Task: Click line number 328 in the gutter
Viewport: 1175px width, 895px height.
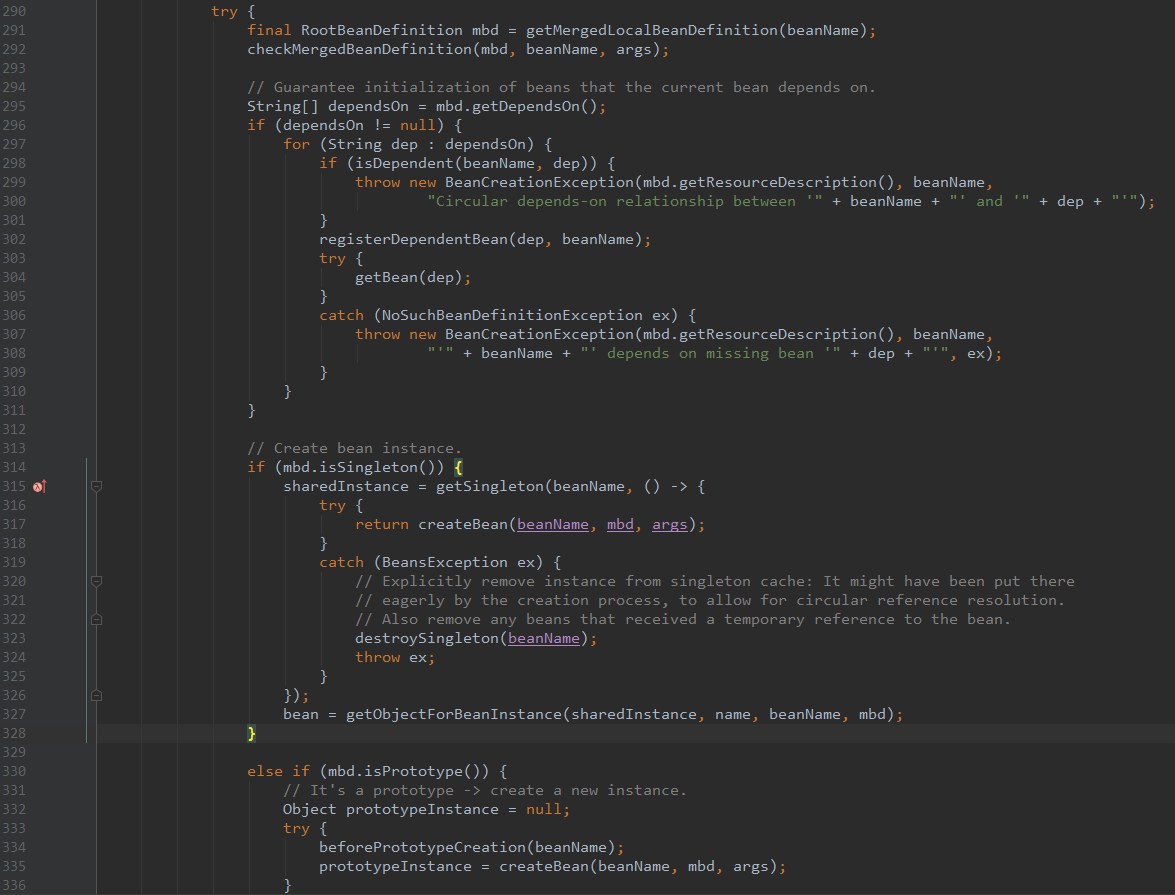Action: 13,733
